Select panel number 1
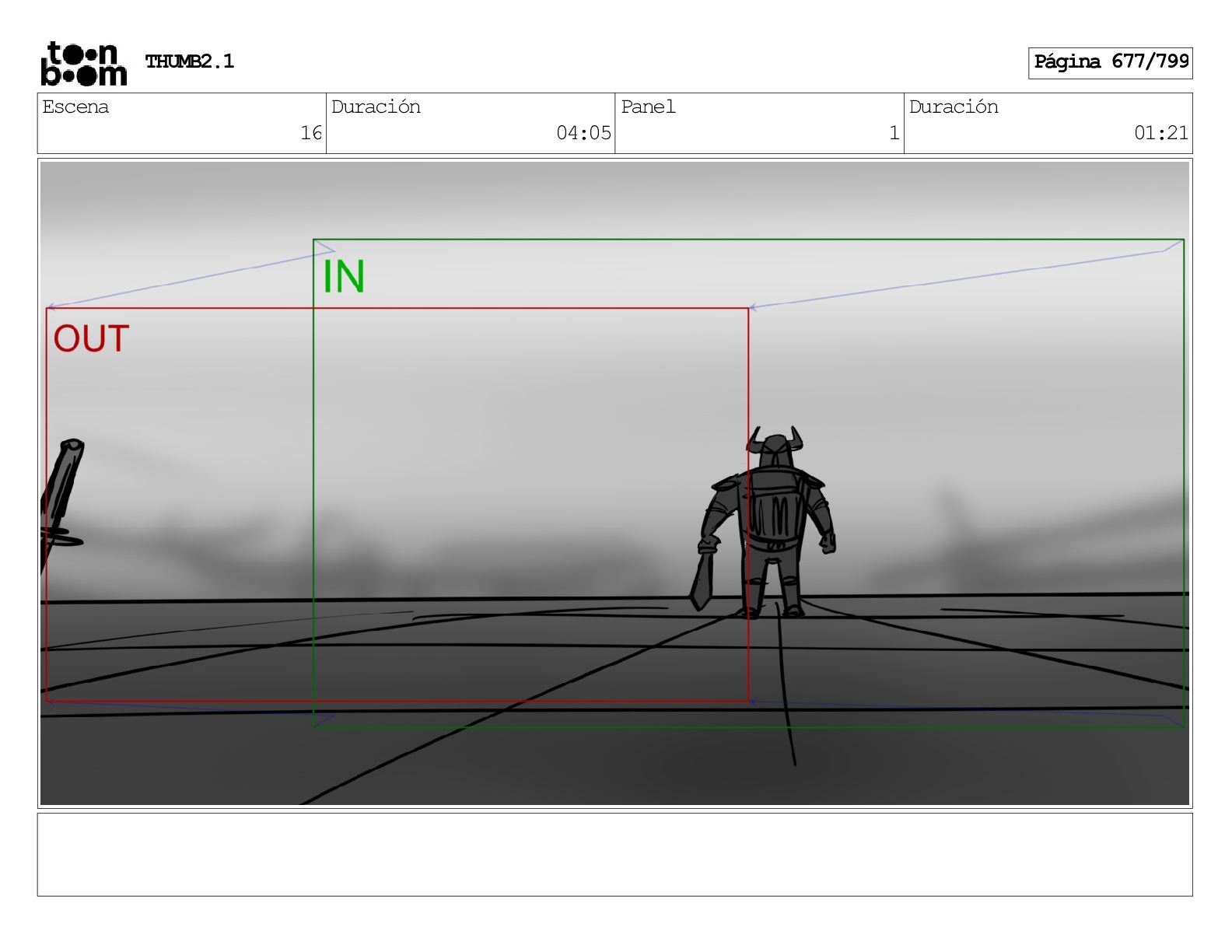The image size is (1232, 952). pyautogui.click(x=894, y=133)
